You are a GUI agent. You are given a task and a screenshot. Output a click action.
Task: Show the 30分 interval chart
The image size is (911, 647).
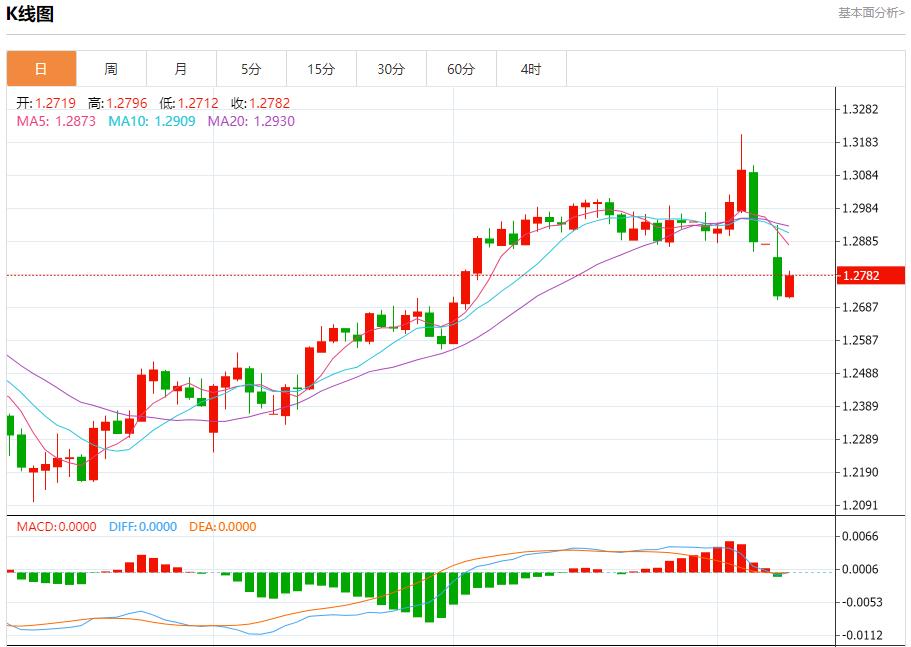coord(391,69)
